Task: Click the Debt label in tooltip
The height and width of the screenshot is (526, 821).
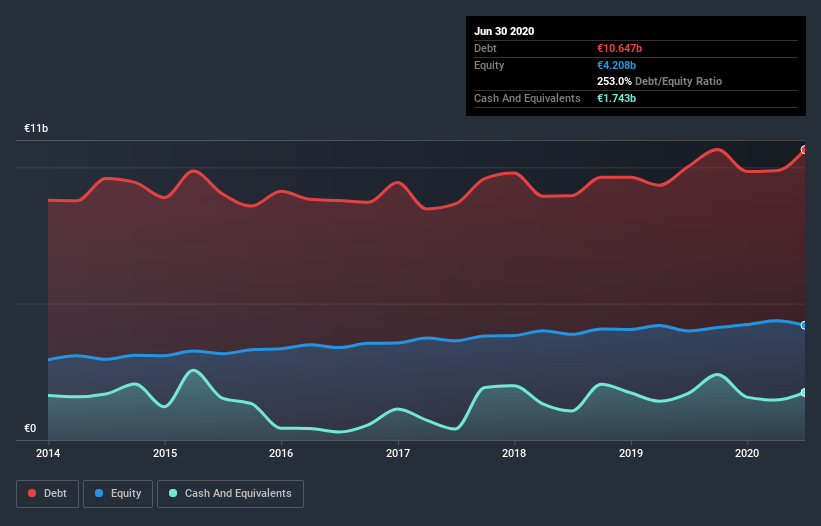Action: (485, 48)
